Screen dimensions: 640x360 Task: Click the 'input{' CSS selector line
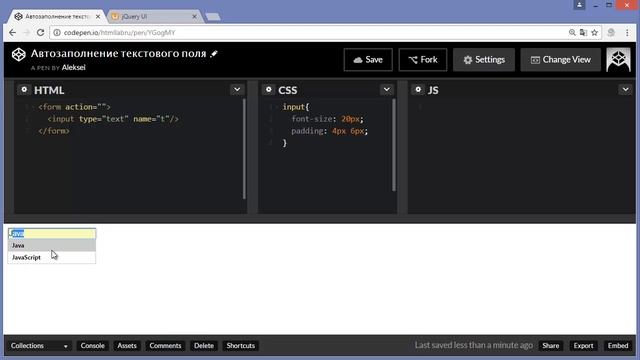(x=296, y=107)
